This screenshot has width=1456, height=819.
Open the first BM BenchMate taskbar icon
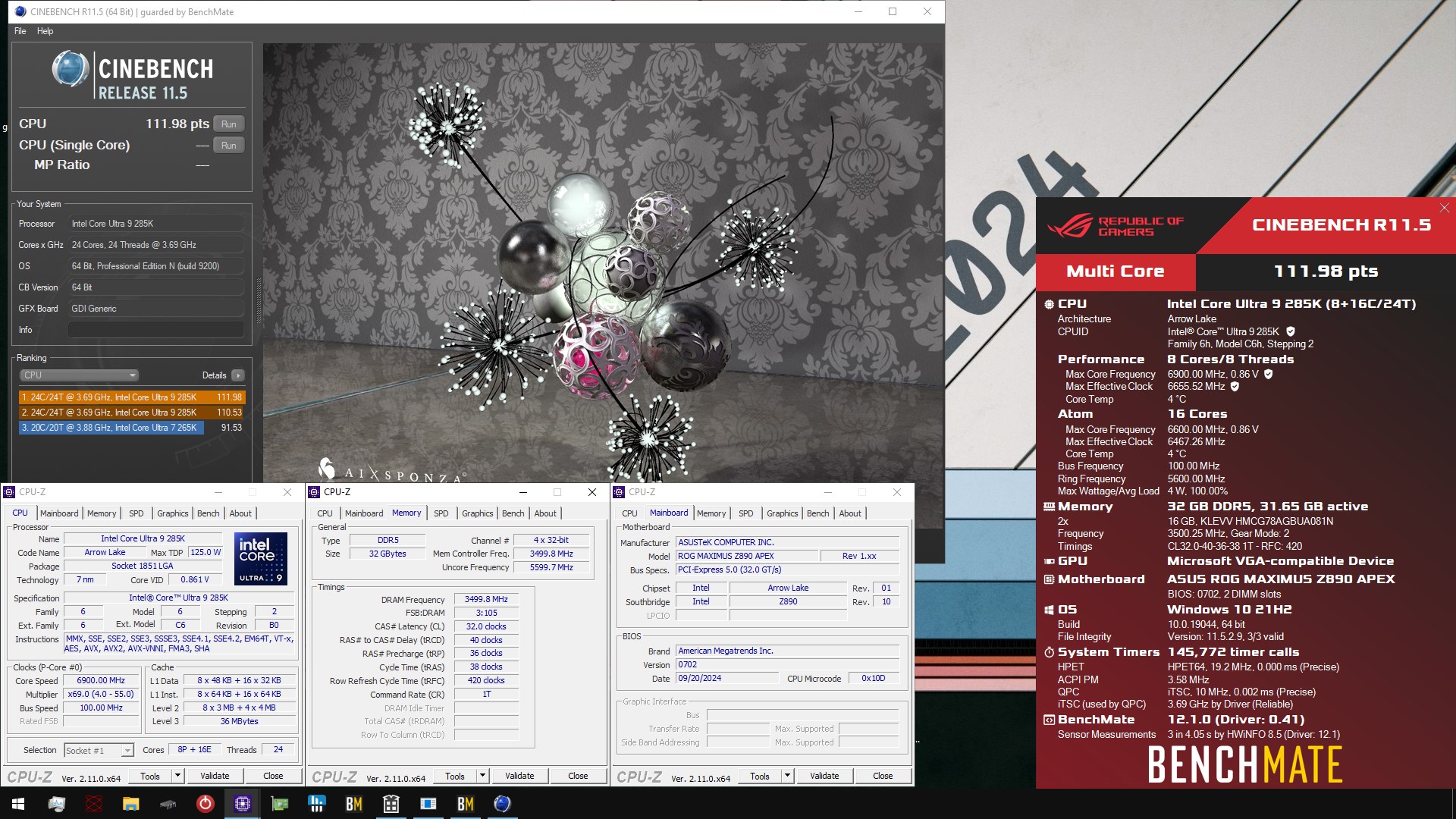[353, 804]
